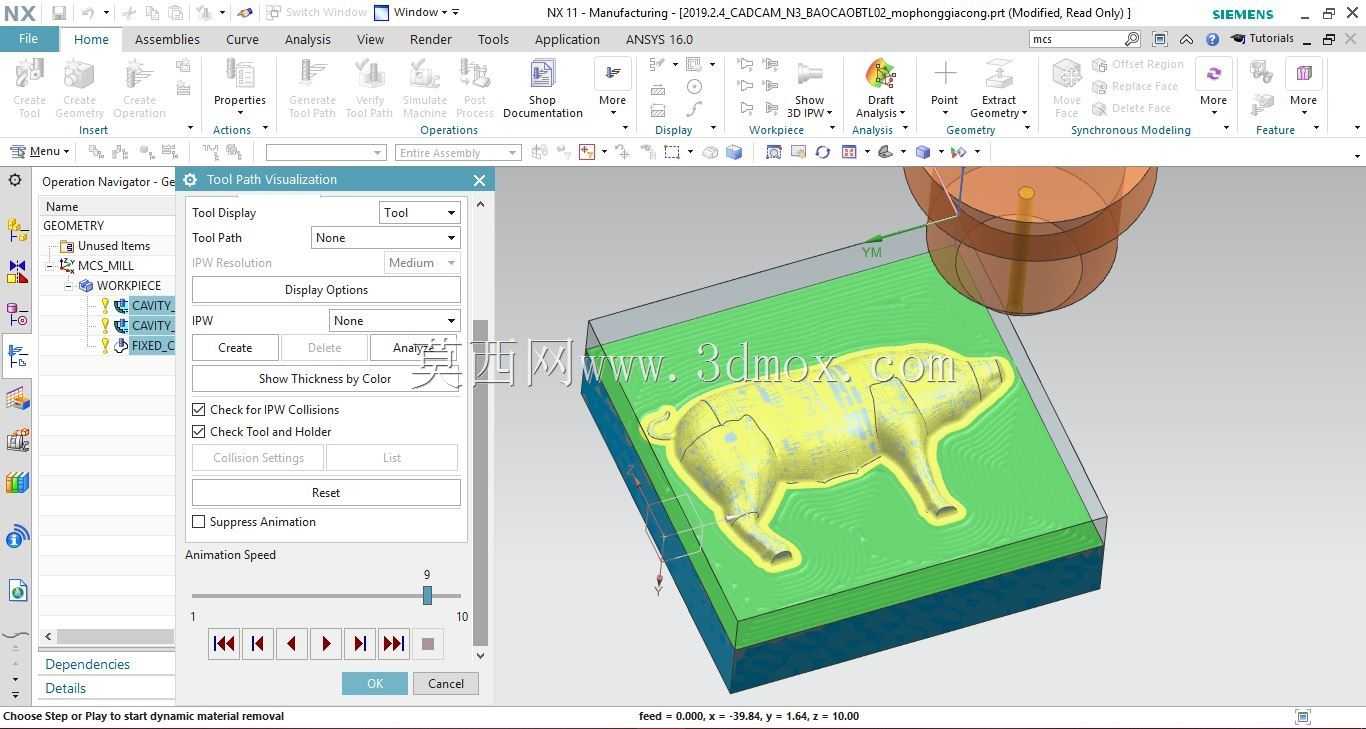Click the Animation Speed slider handle
The height and width of the screenshot is (729, 1366).
pyautogui.click(x=427, y=596)
